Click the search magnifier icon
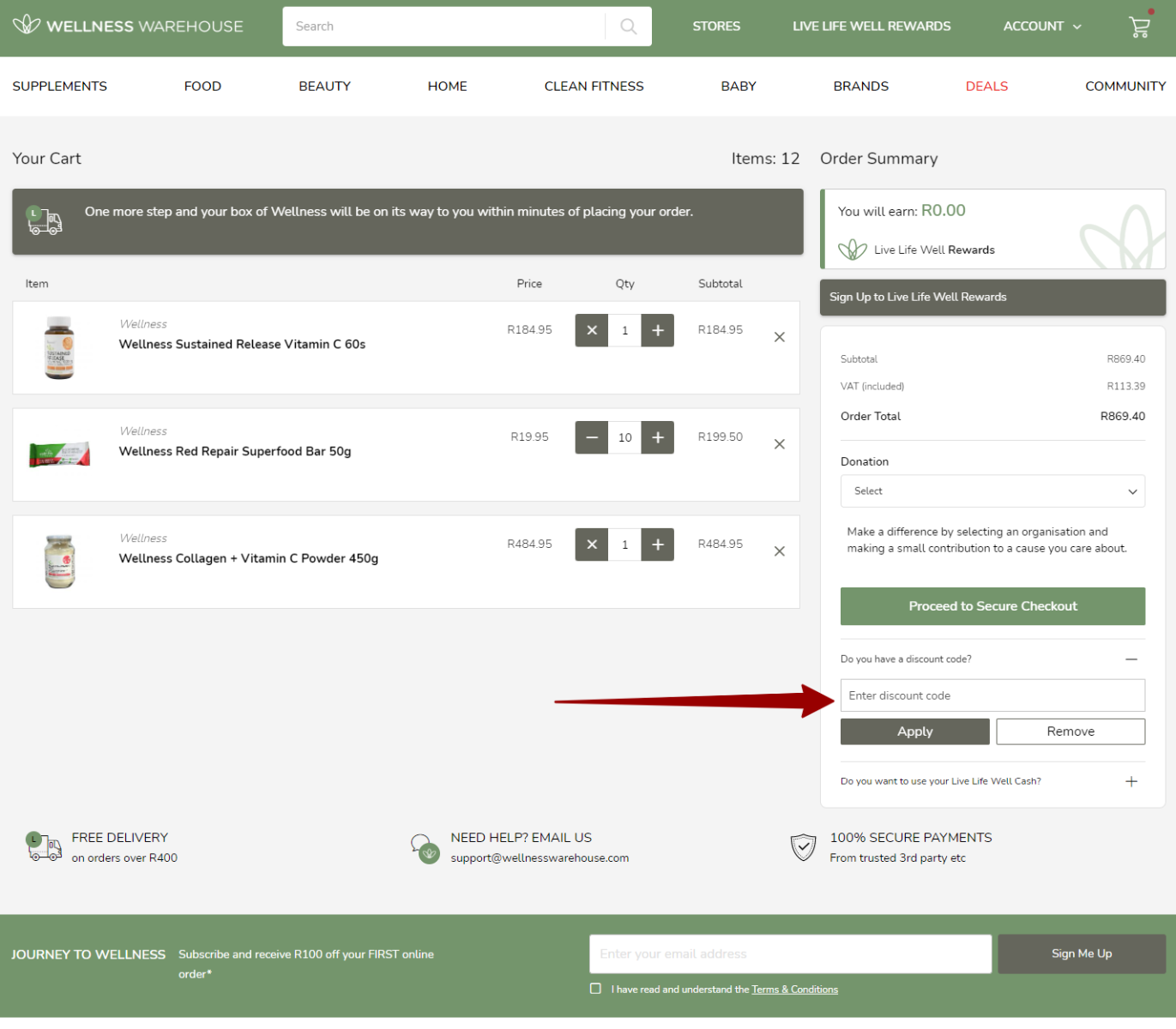The width and height of the screenshot is (1176, 1029). click(x=629, y=27)
